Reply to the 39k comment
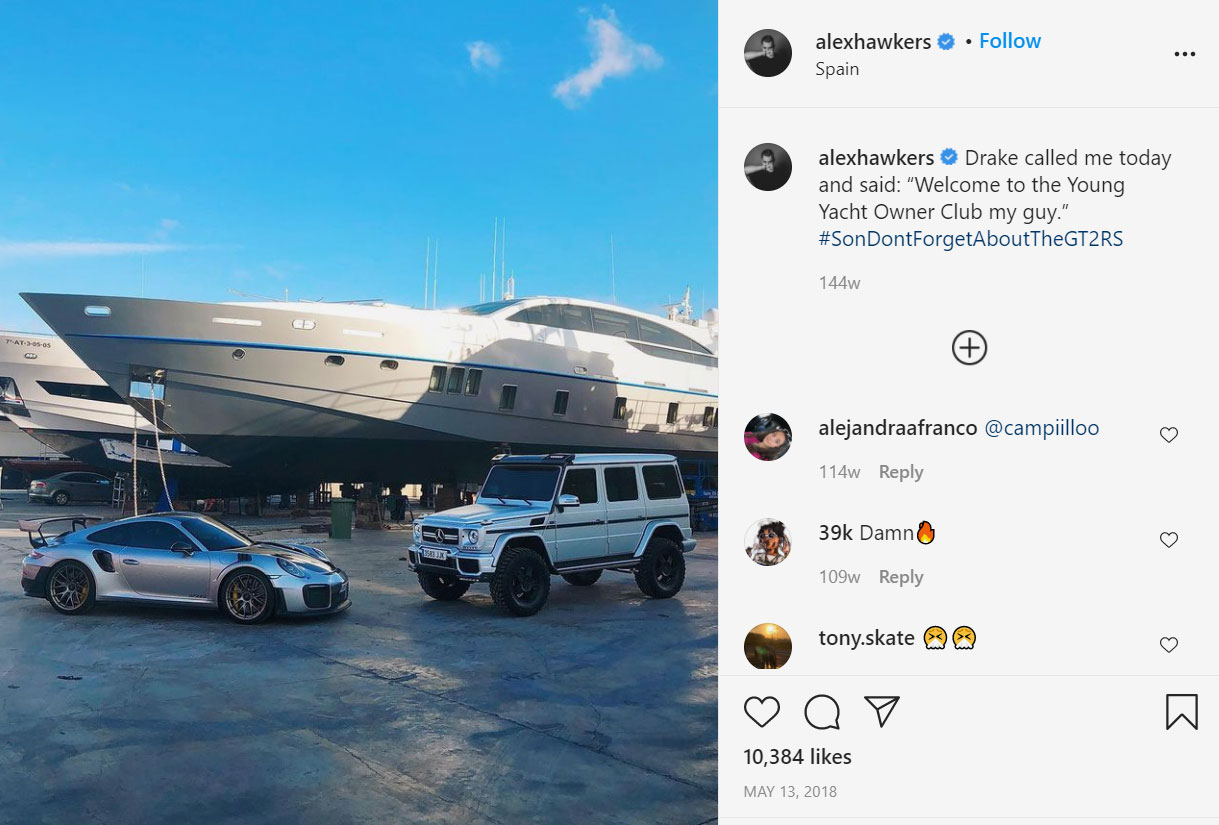This screenshot has width=1219, height=825. tap(901, 577)
